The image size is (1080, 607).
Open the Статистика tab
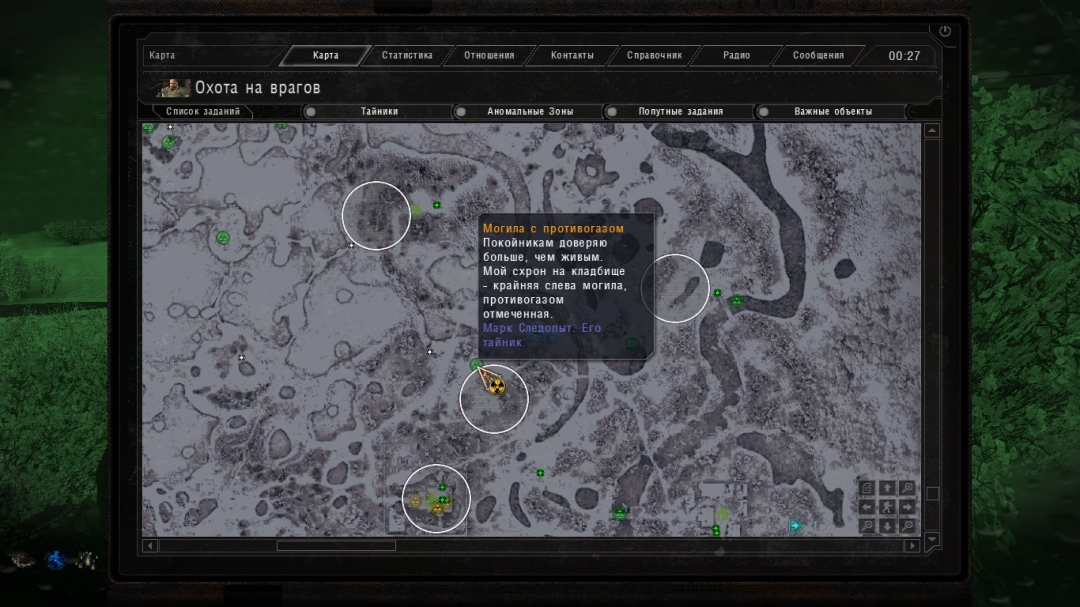coord(407,55)
